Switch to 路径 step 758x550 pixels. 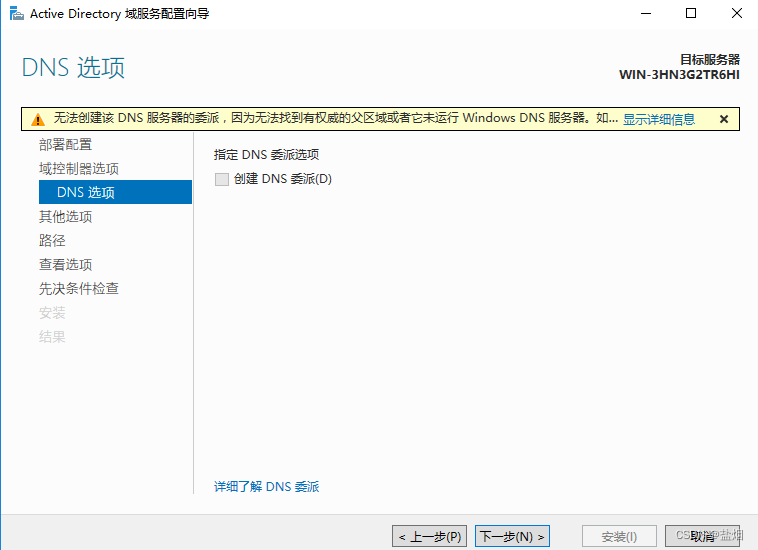click(x=52, y=241)
